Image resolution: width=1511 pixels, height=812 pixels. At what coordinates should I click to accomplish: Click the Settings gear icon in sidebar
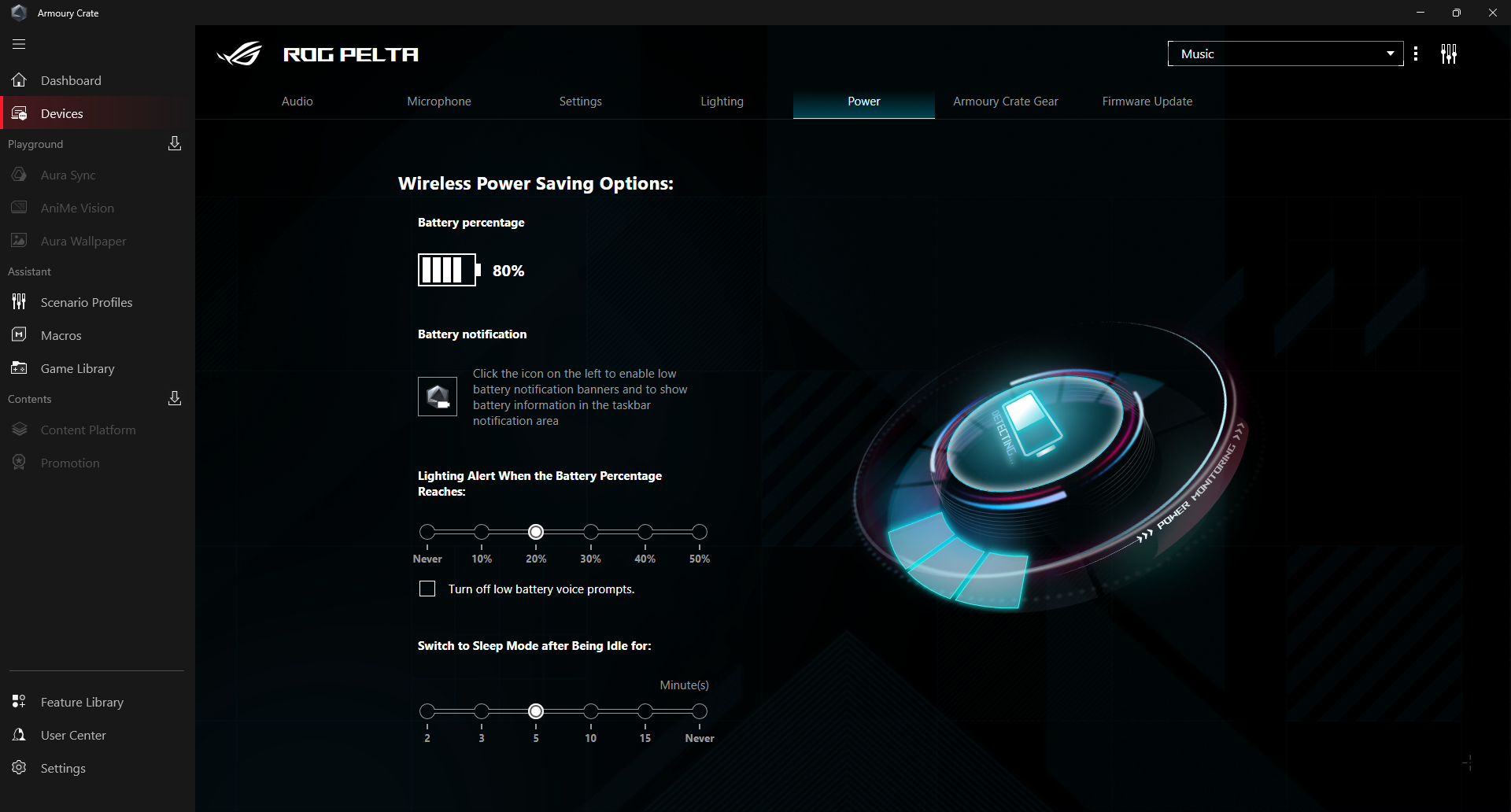point(19,768)
